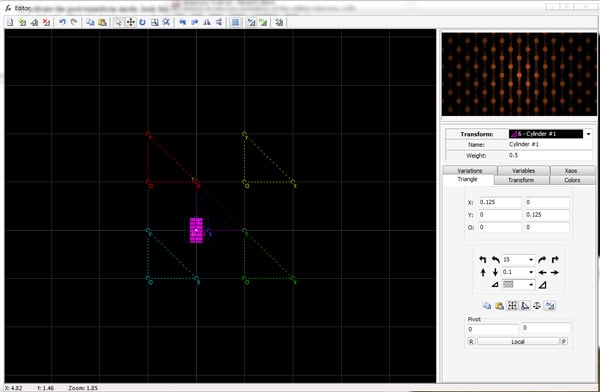Switch to the Xaos tab

[571, 170]
